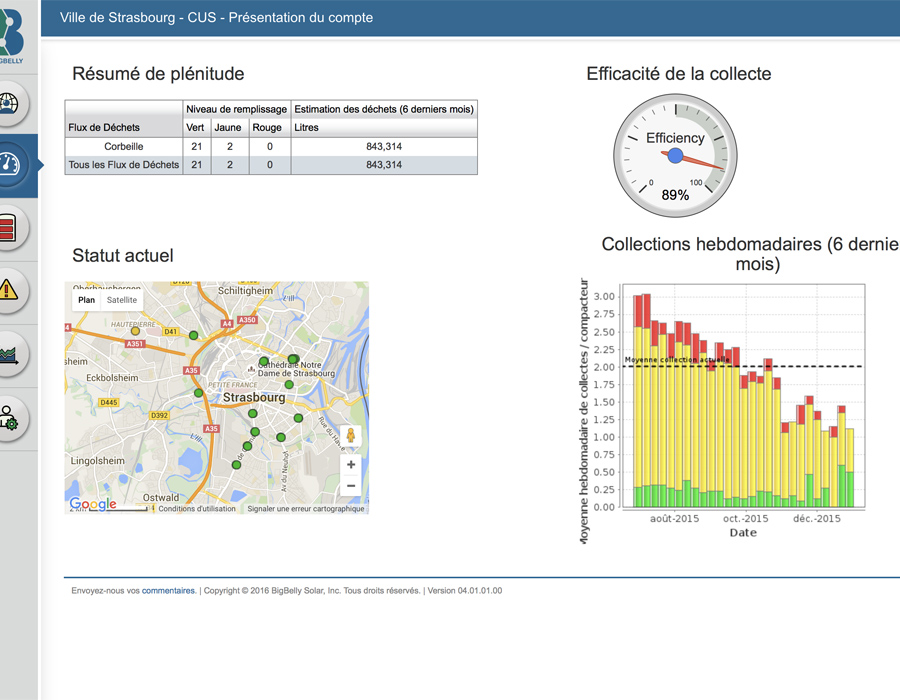Click the Efficiency gauge showing 89%
The width and height of the screenshot is (900, 700).
675,156
